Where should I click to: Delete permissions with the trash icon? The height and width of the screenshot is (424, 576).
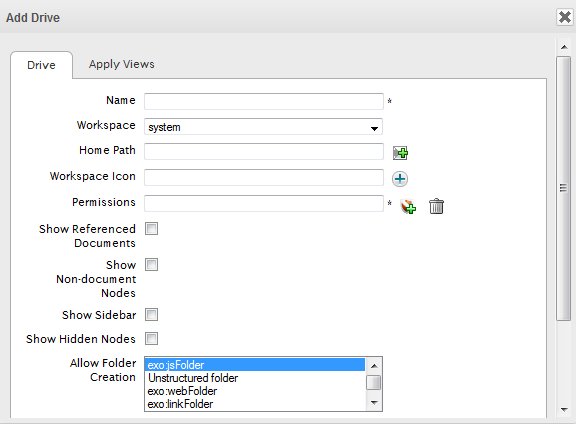(x=436, y=206)
